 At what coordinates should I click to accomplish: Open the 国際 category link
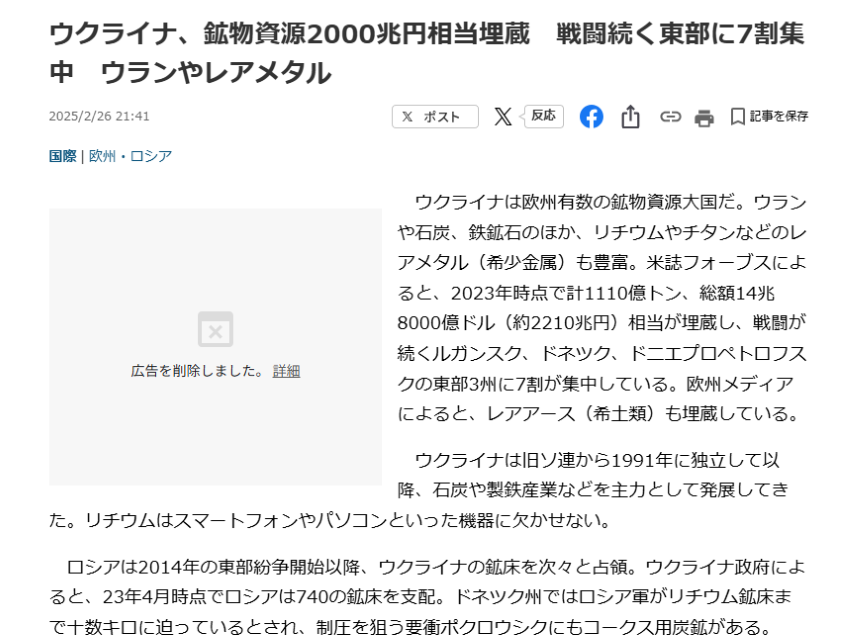[x=63, y=156]
